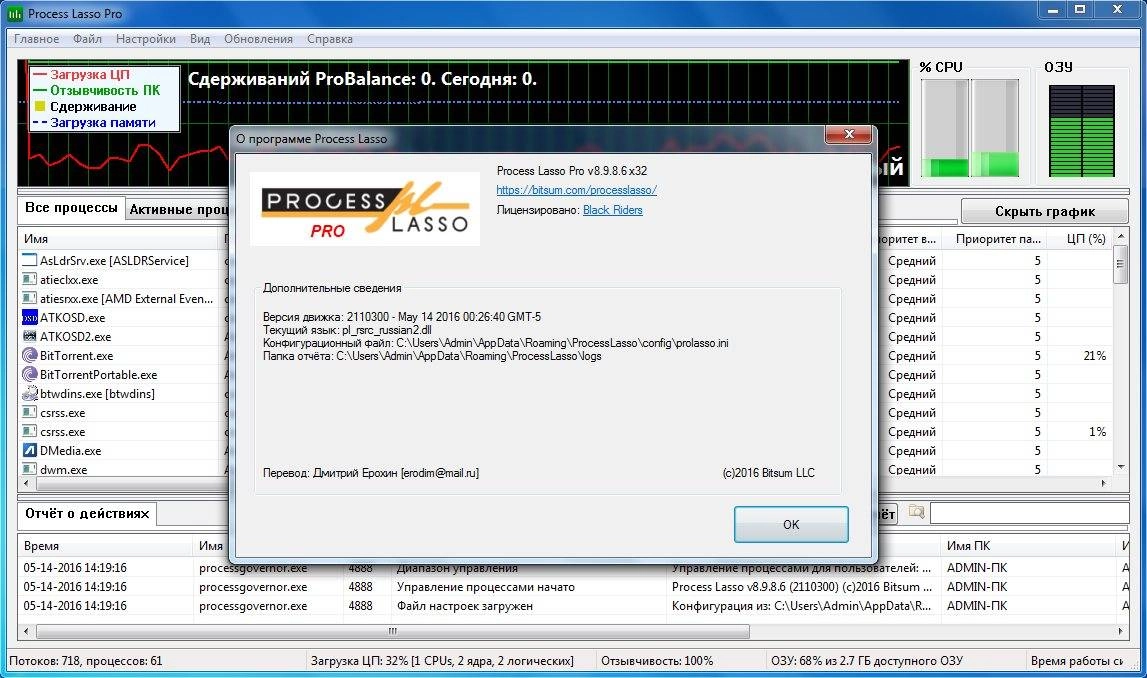Click the AsLdrSrv.exe process icon
This screenshot has height=678, width=1147.
29,260
